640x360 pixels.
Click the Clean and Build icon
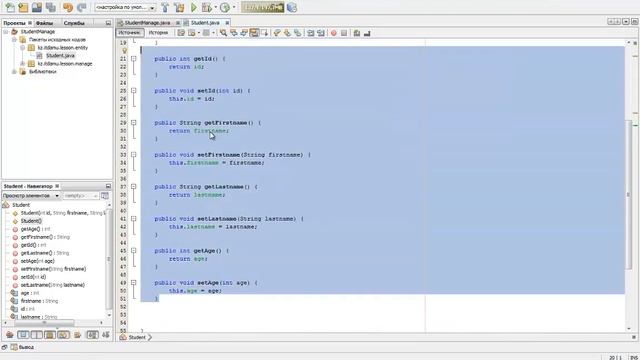(x=179, y=7)
